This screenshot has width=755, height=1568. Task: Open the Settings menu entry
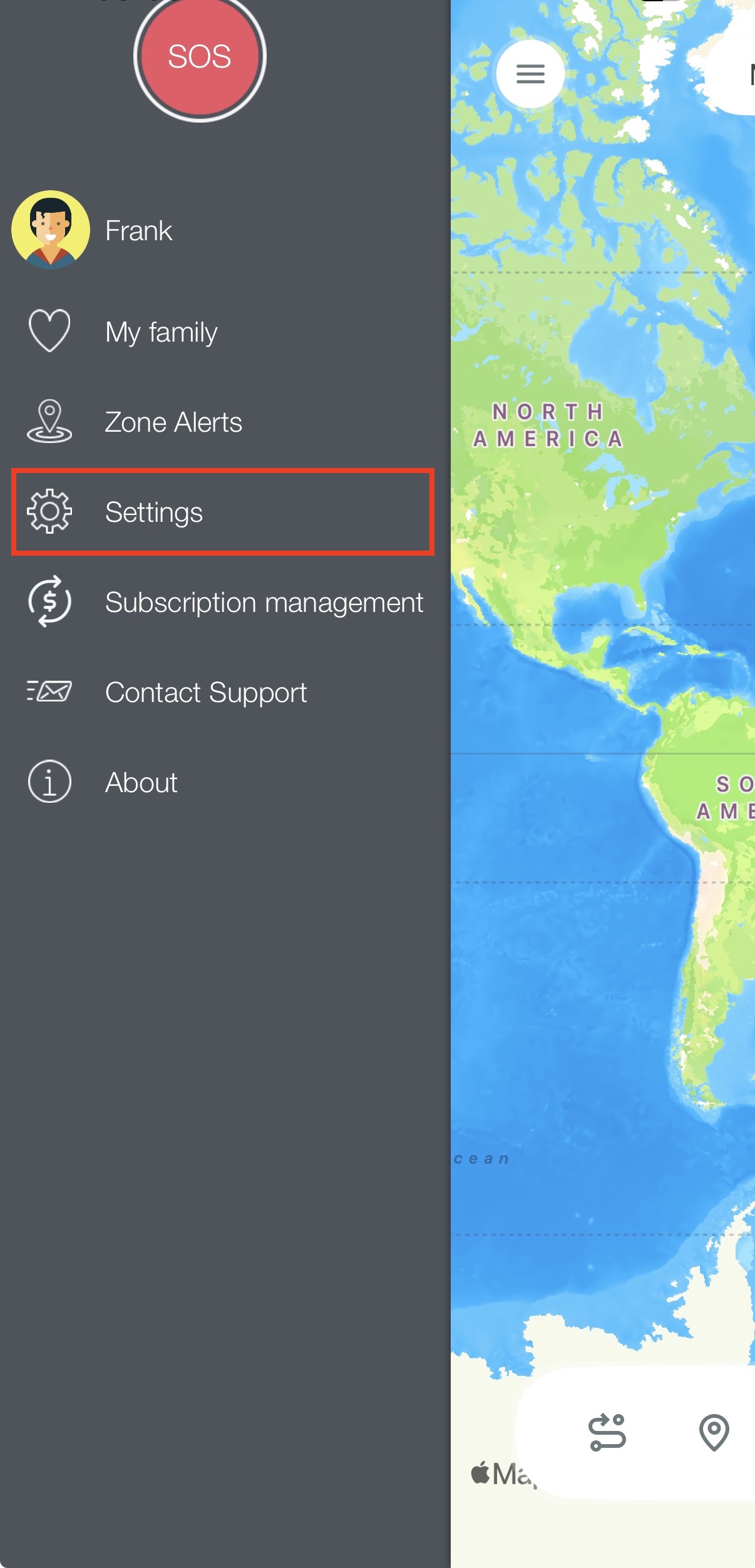click(x=223, y=512)
